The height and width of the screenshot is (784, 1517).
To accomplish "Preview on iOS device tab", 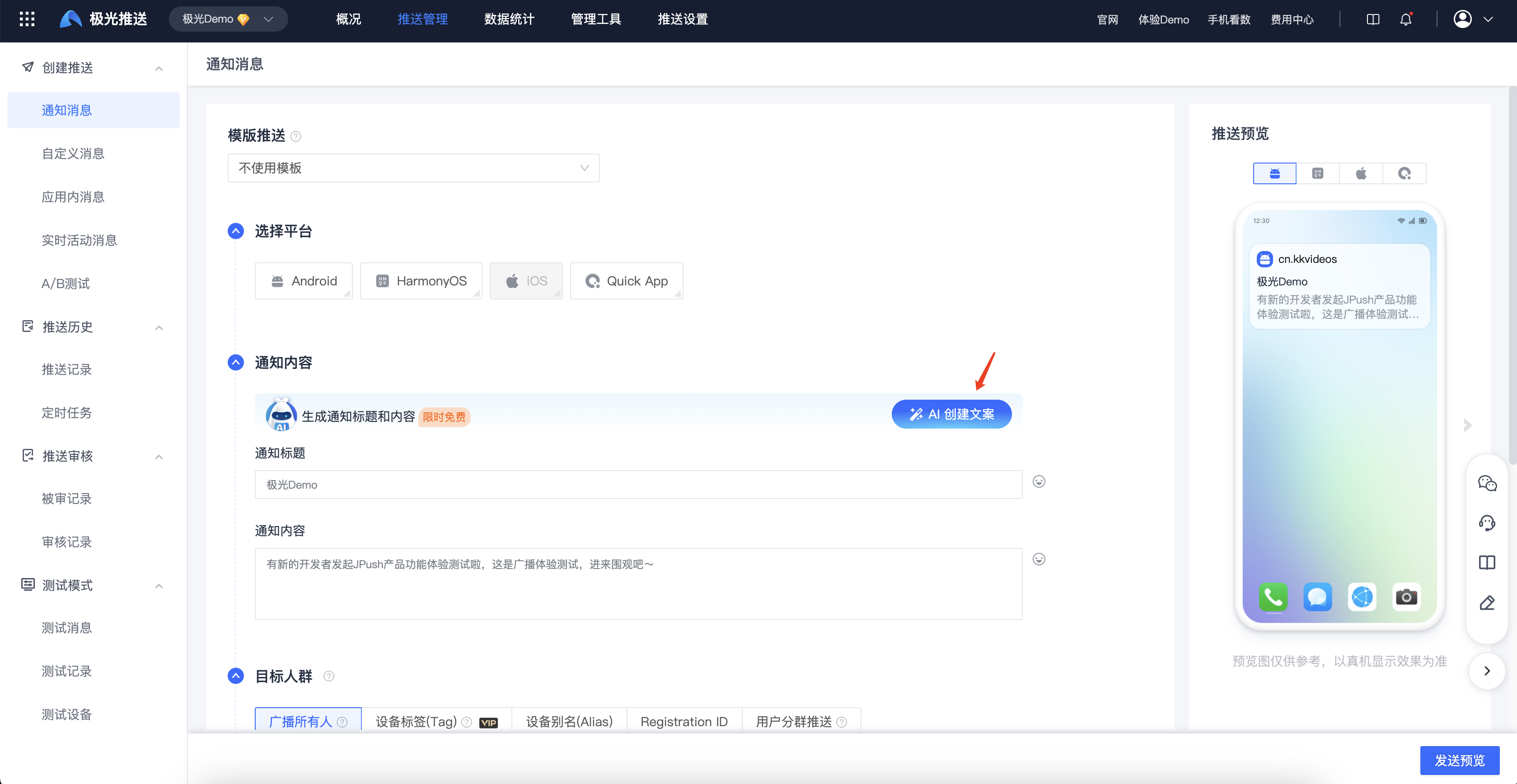I will tap(1361, 173).
